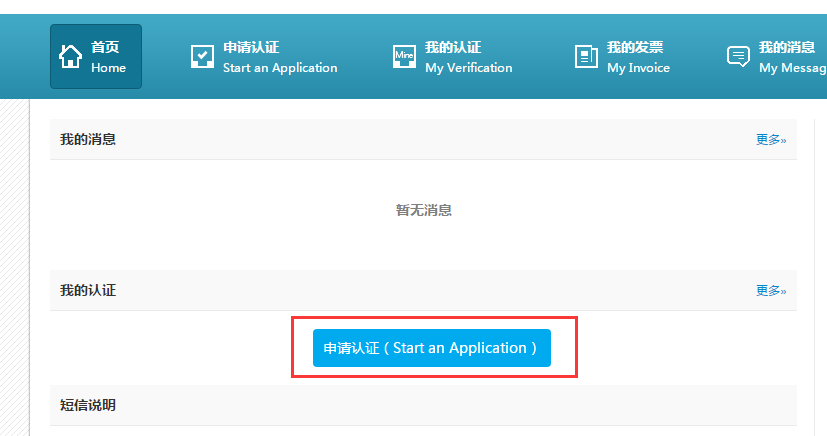The height and width of the screenshot is (436, 827).
Task: Click the 我的消息 section header title
Action: (x=88, y=139)
